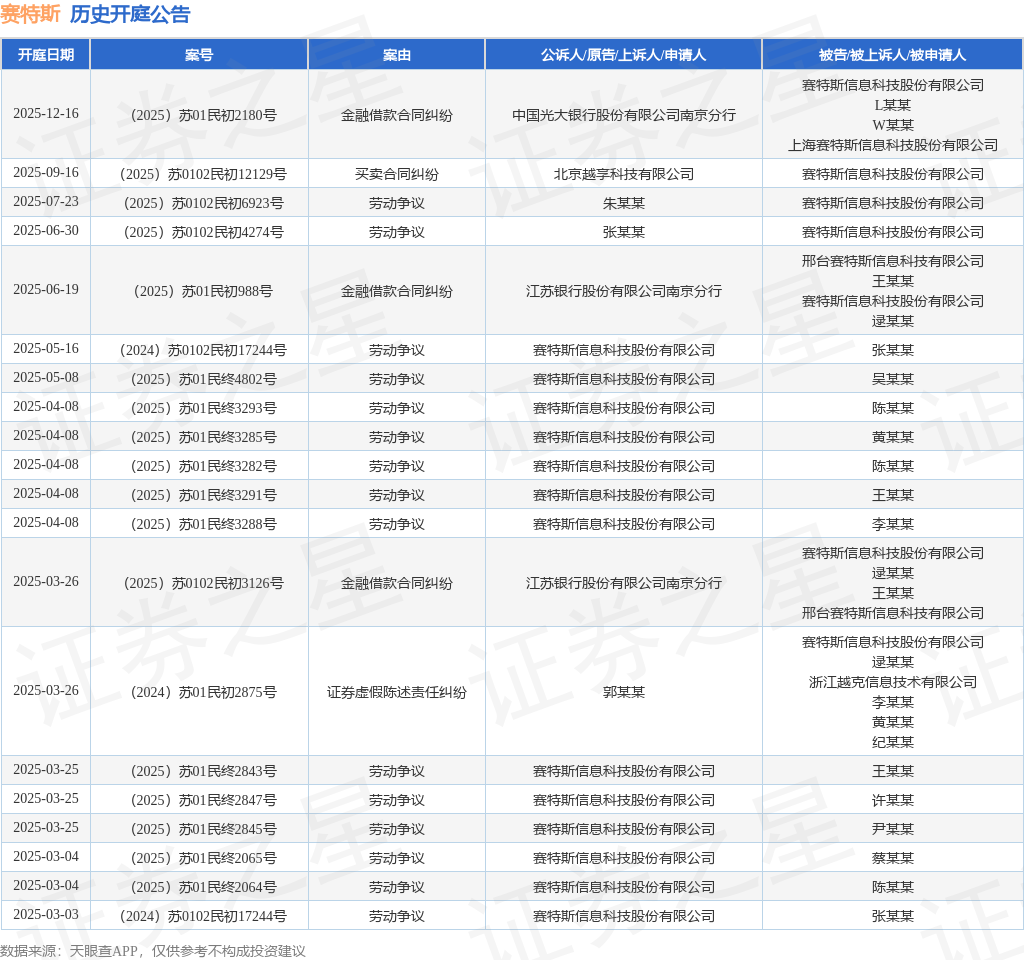Click the date cell 2025-12-16
Image resolution: width=1024 pixels, height=960 pixels.
[46, 114]
